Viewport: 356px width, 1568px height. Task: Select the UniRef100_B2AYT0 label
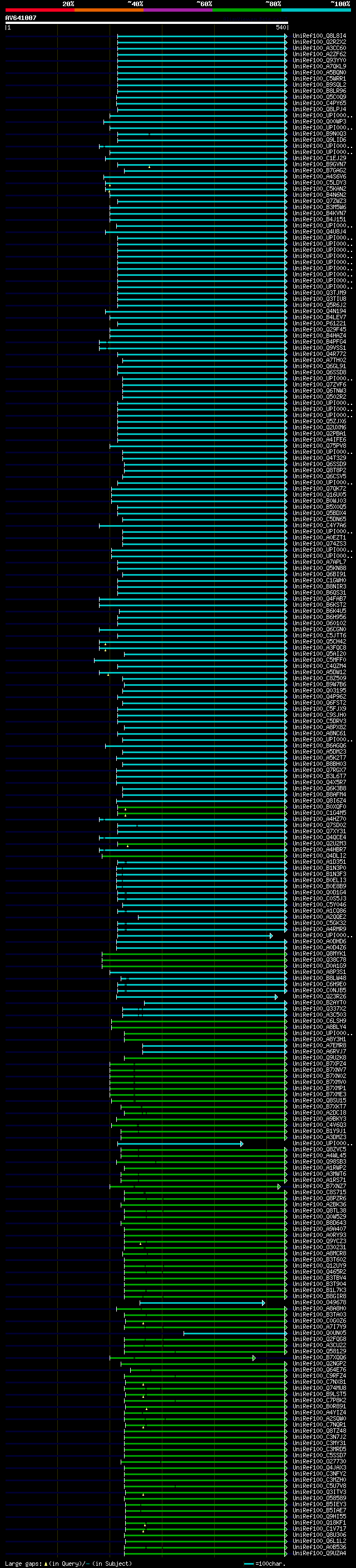point(319,1002)
